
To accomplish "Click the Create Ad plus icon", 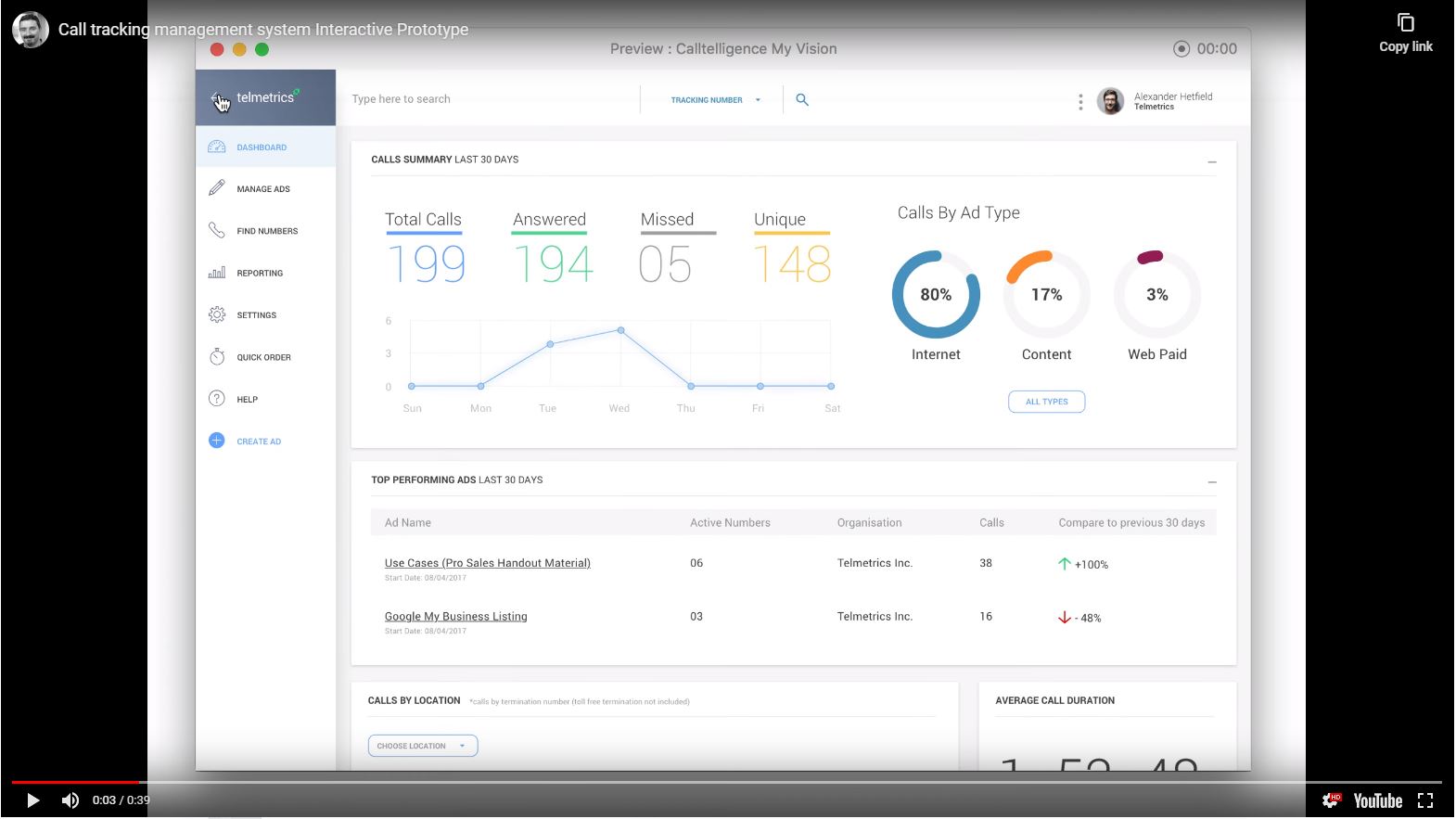I will (x=216, y=441).
